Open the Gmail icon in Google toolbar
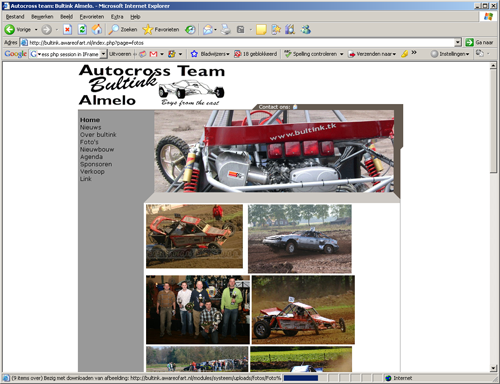 tap(153, 54)
